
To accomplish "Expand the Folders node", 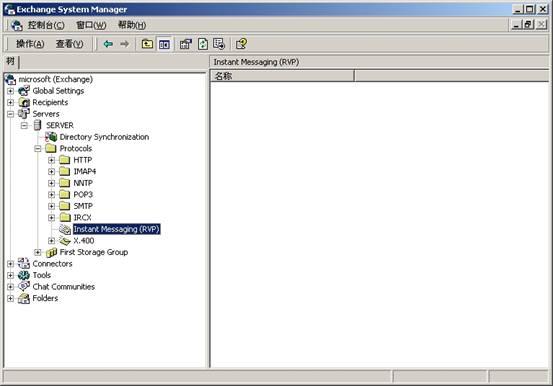I will tap(11, 298).
